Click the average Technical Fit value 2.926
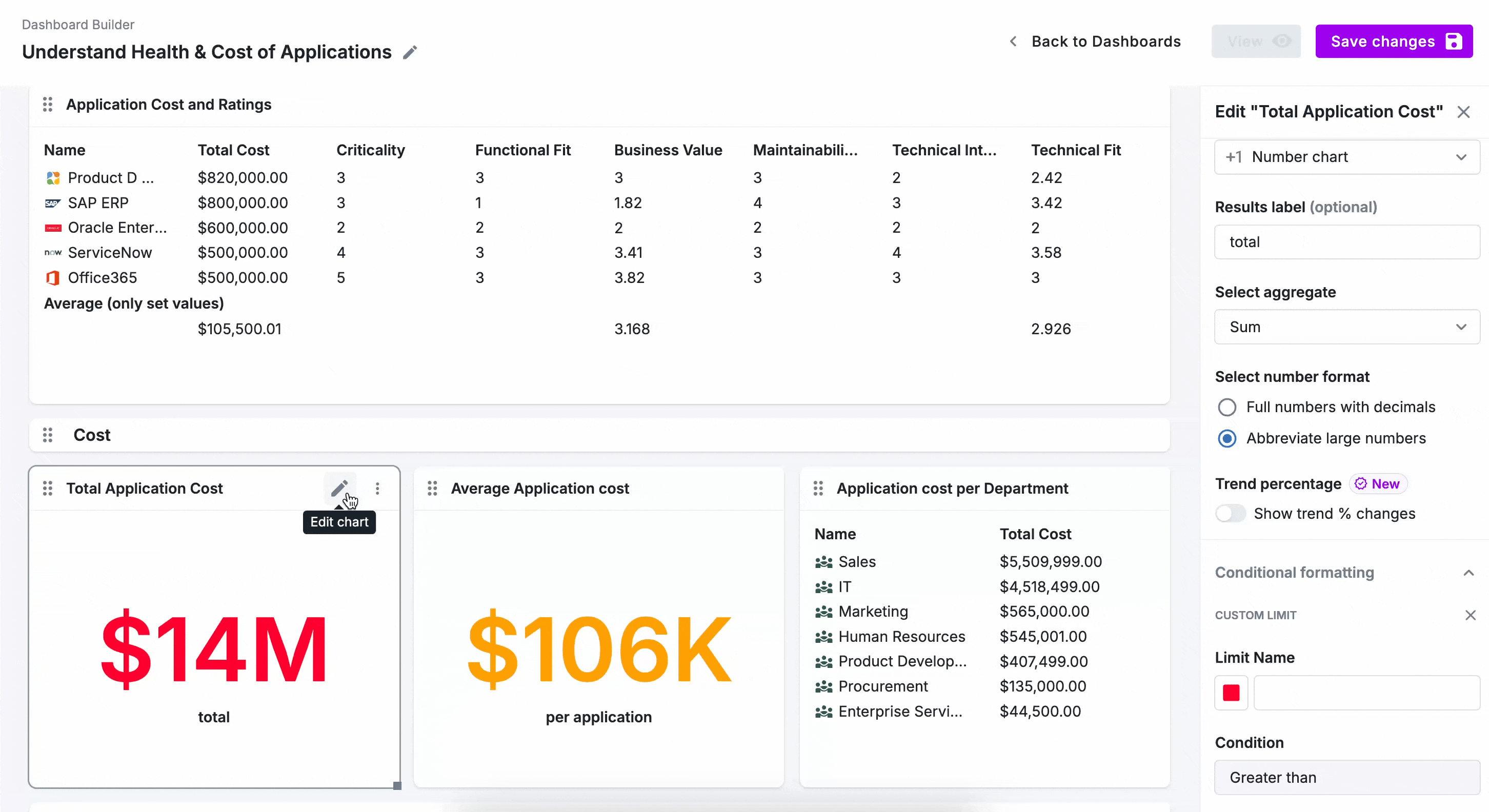Image resolution: width=1489 pixels, height=812 pixels. click(1051, 329)
